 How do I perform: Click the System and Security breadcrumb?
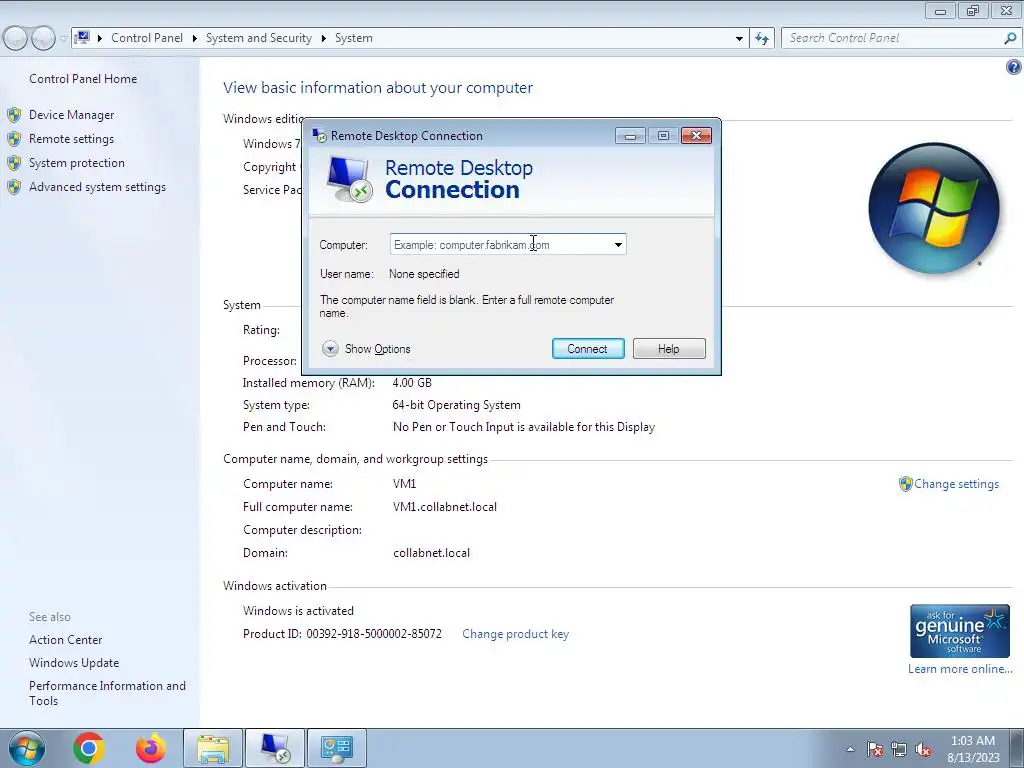[259, 38]
